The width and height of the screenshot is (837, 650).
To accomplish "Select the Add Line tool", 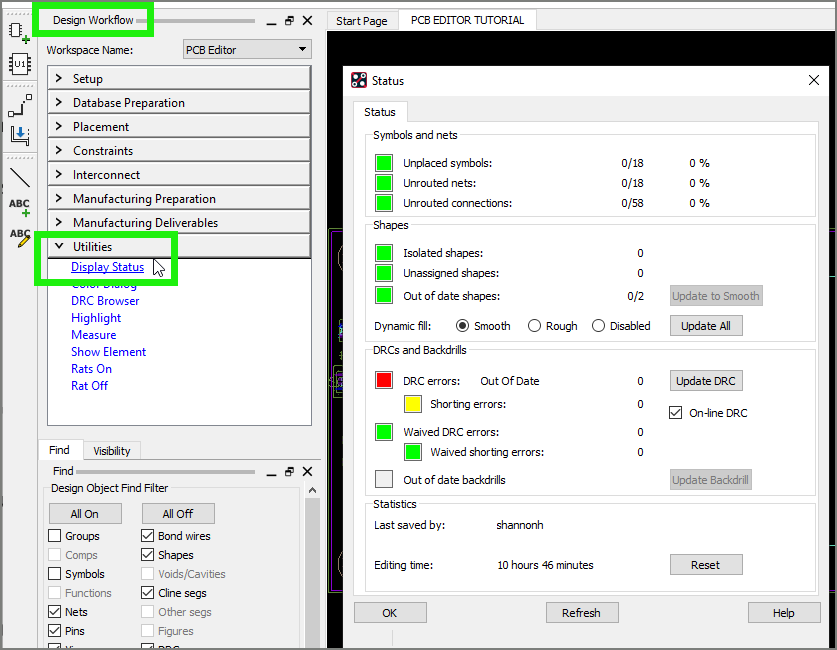I will click(x=19, y=178).
